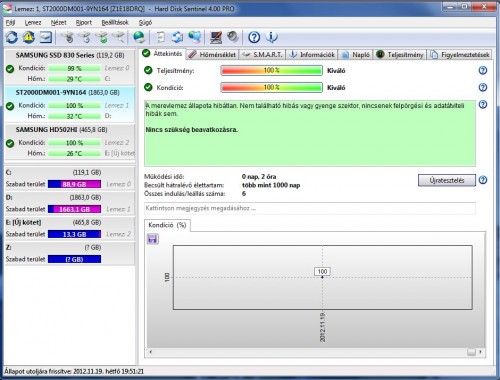Click the 29 °C temperature bar
The width and height of the screenshot is (500, 380).
(74, 79)
